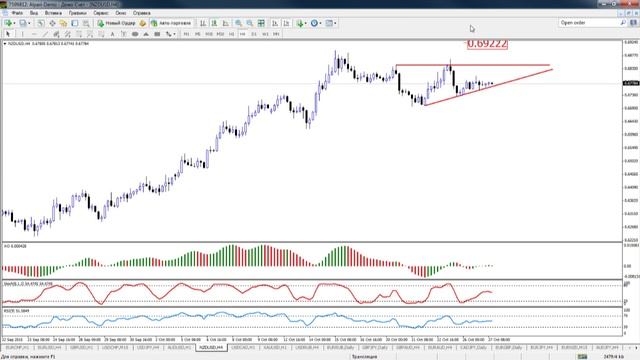The image size is (640, 360).
Task: Click the connection status bars indicator
Action: pyautogui.click(x=582, y=357)
